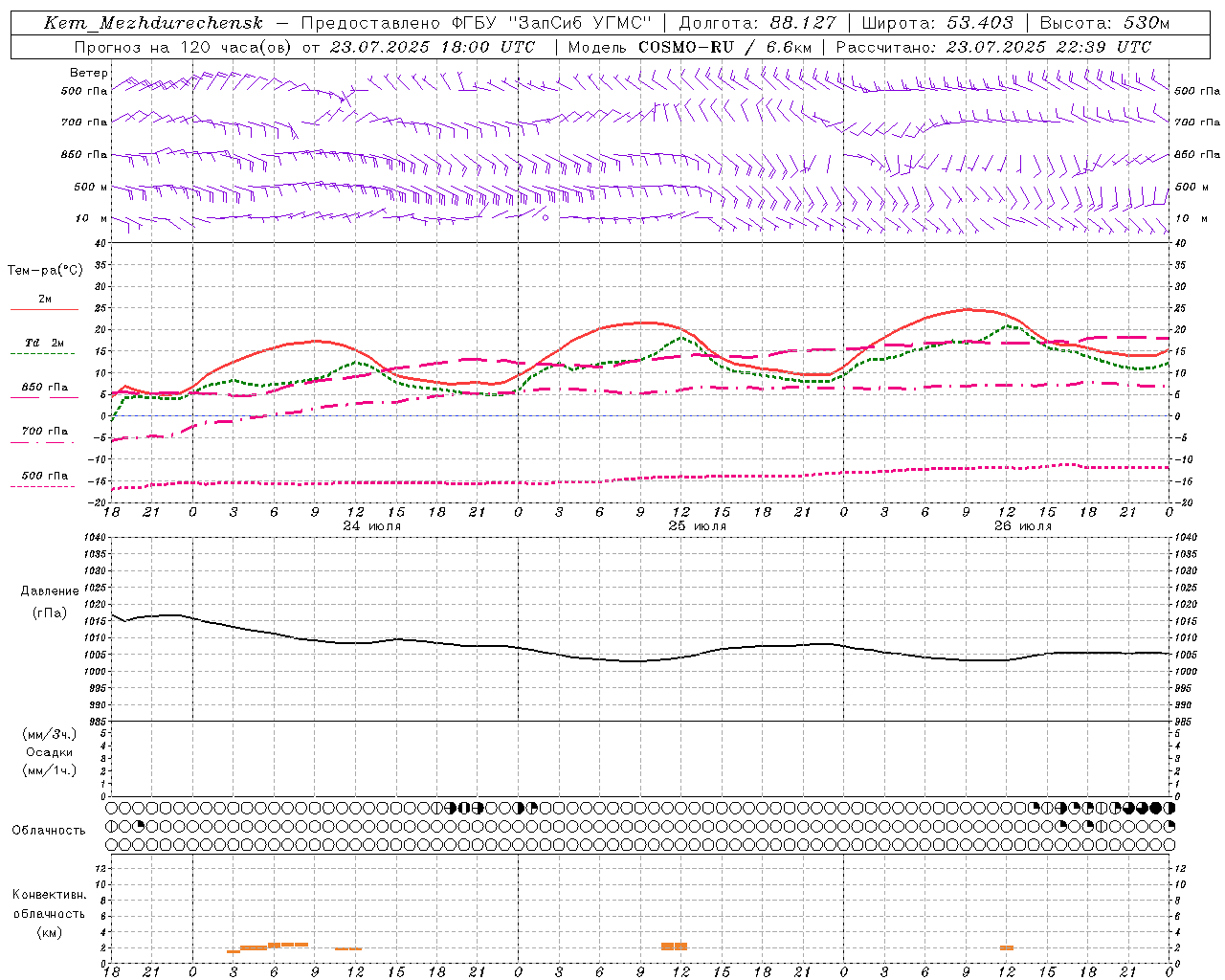Screen dimensions: 1225x980
Task: Click the Давление panel label
Action: [x=50, y=591]
